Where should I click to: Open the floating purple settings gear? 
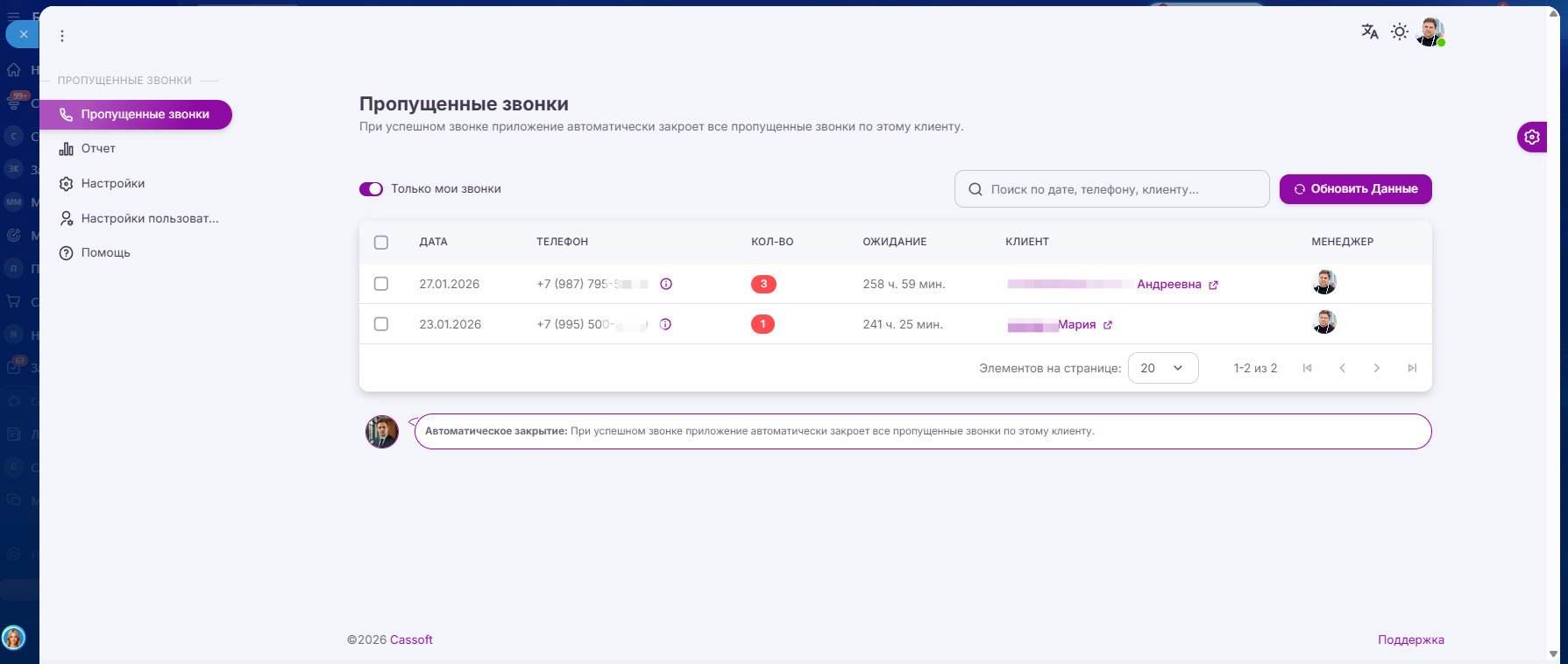tap(1531, 137)
